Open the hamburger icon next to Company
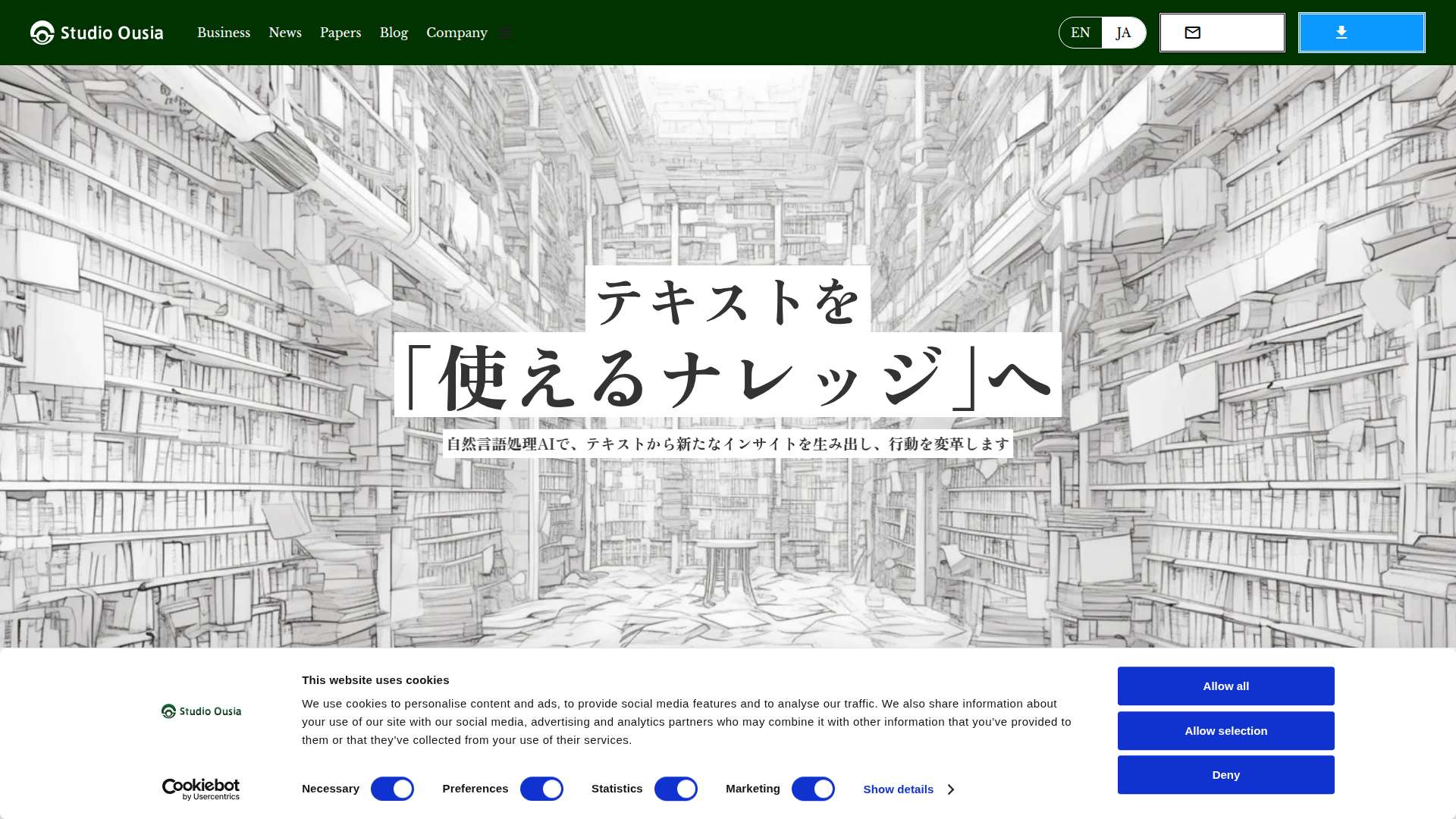 pyautogui.click(x=507, y=33)
